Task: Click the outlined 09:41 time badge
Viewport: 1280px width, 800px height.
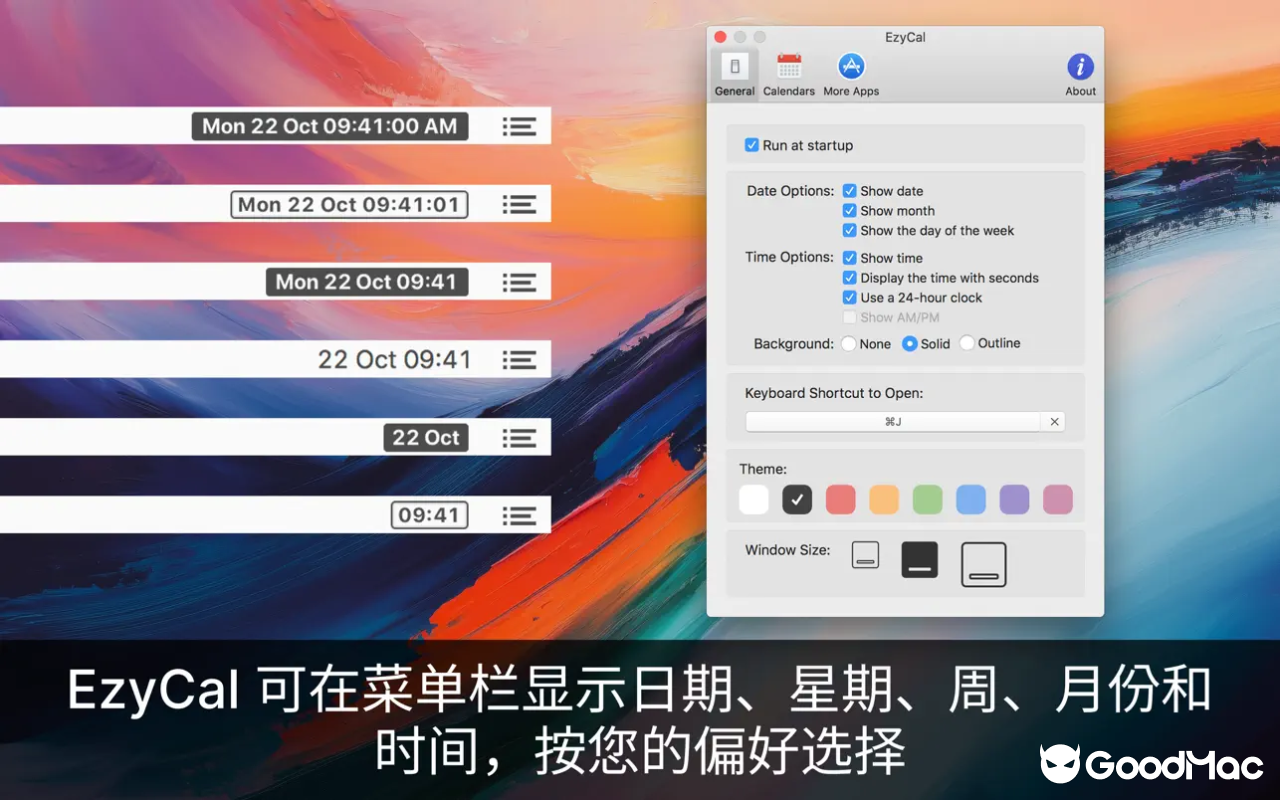Action: pos(429,516)
